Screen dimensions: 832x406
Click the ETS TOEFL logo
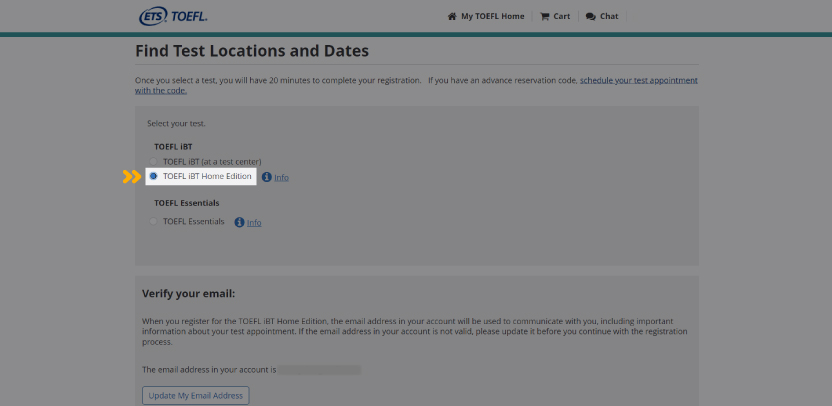click(x=173, y=16)
